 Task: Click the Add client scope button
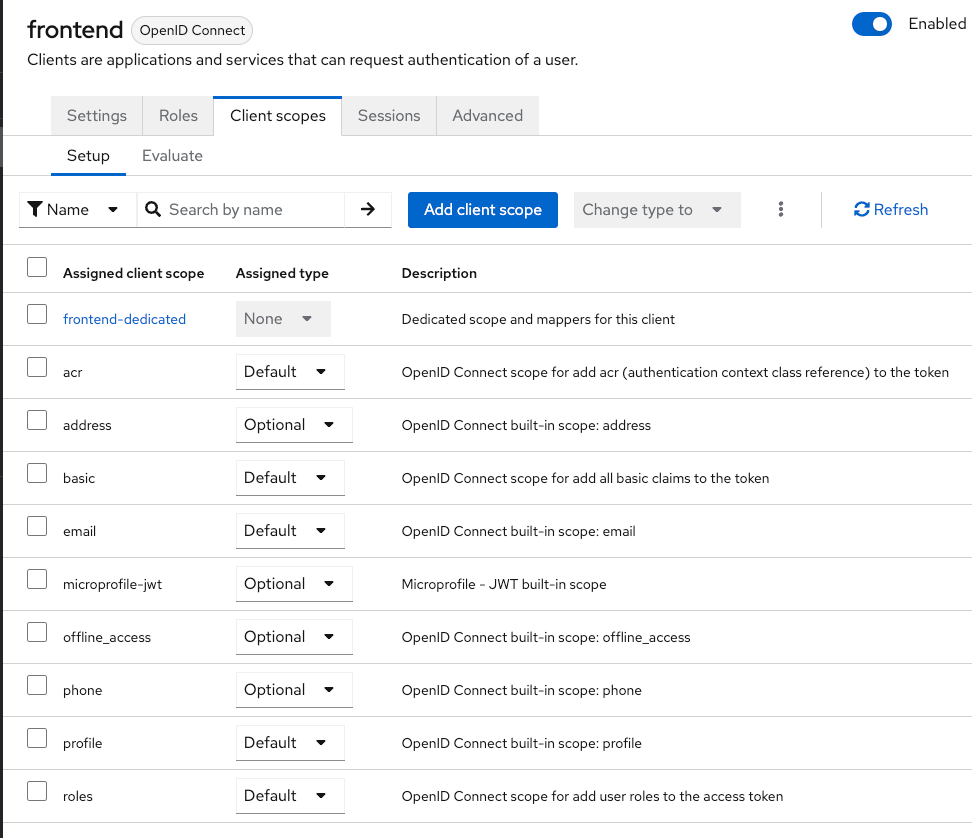[x=482, y=210]
